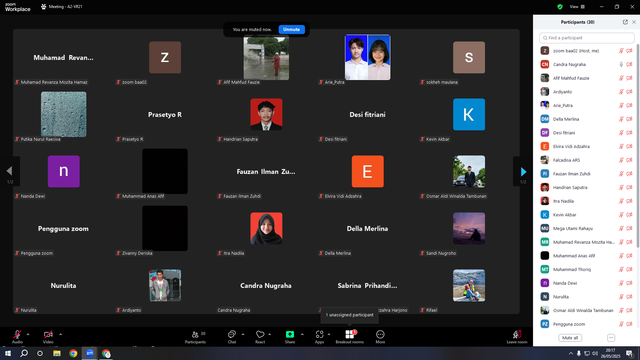Select the Elvira Vidi Adzahra E tile

coord(367,171)
